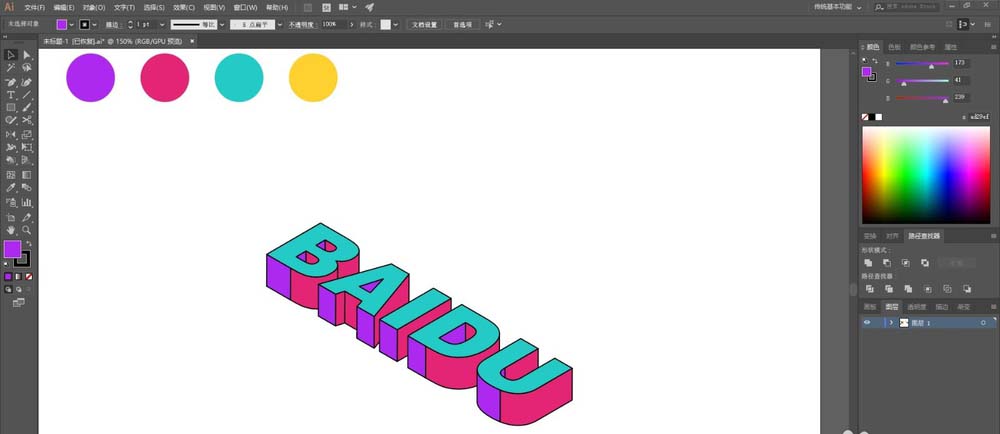Viewport: 1000px width, 434px height.
Task: Select the Width tool
Action: (x=11, y=147)
